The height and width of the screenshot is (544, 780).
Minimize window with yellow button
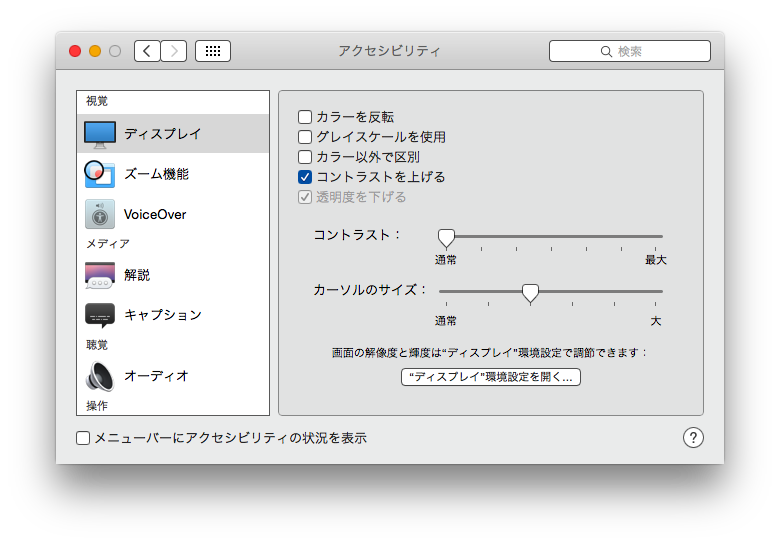[x=95, y=51]
